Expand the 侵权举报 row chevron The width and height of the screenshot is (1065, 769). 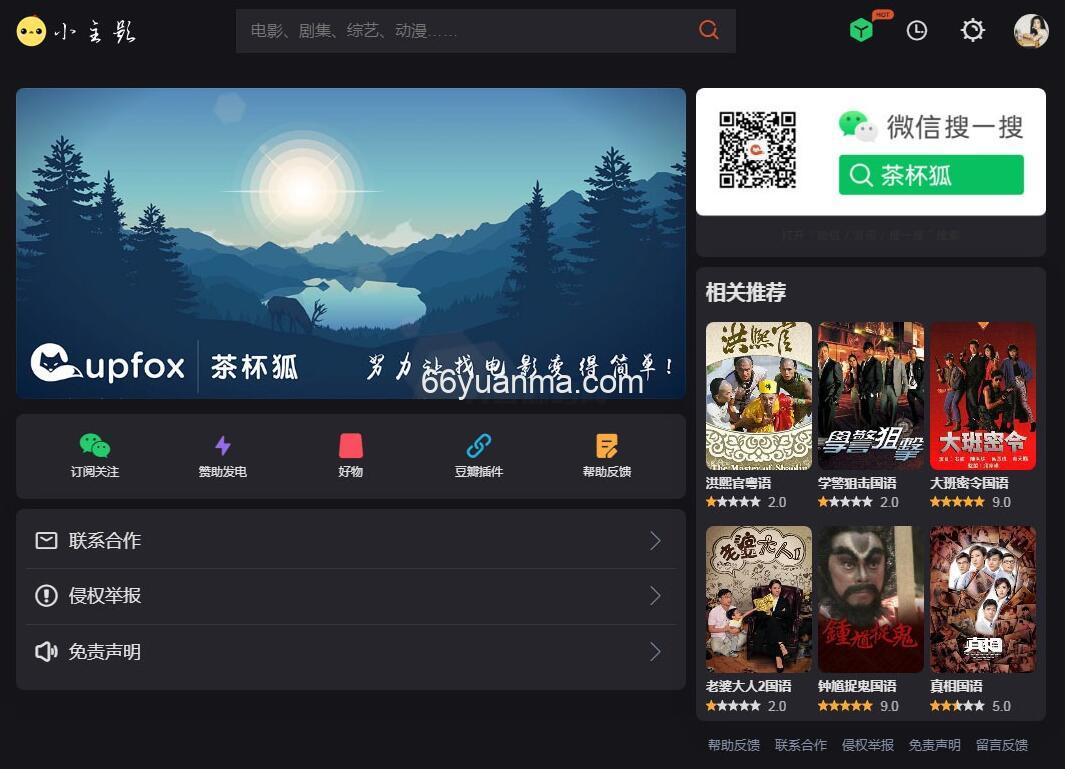pyautogui.click(x=655, y=596)
